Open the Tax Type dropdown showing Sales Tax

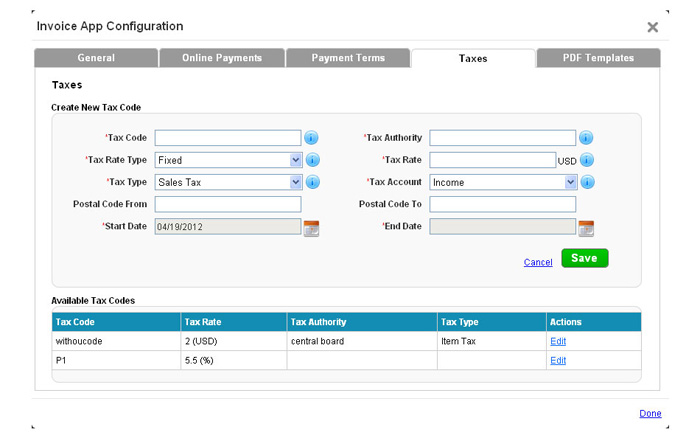(x=228, y=182)
